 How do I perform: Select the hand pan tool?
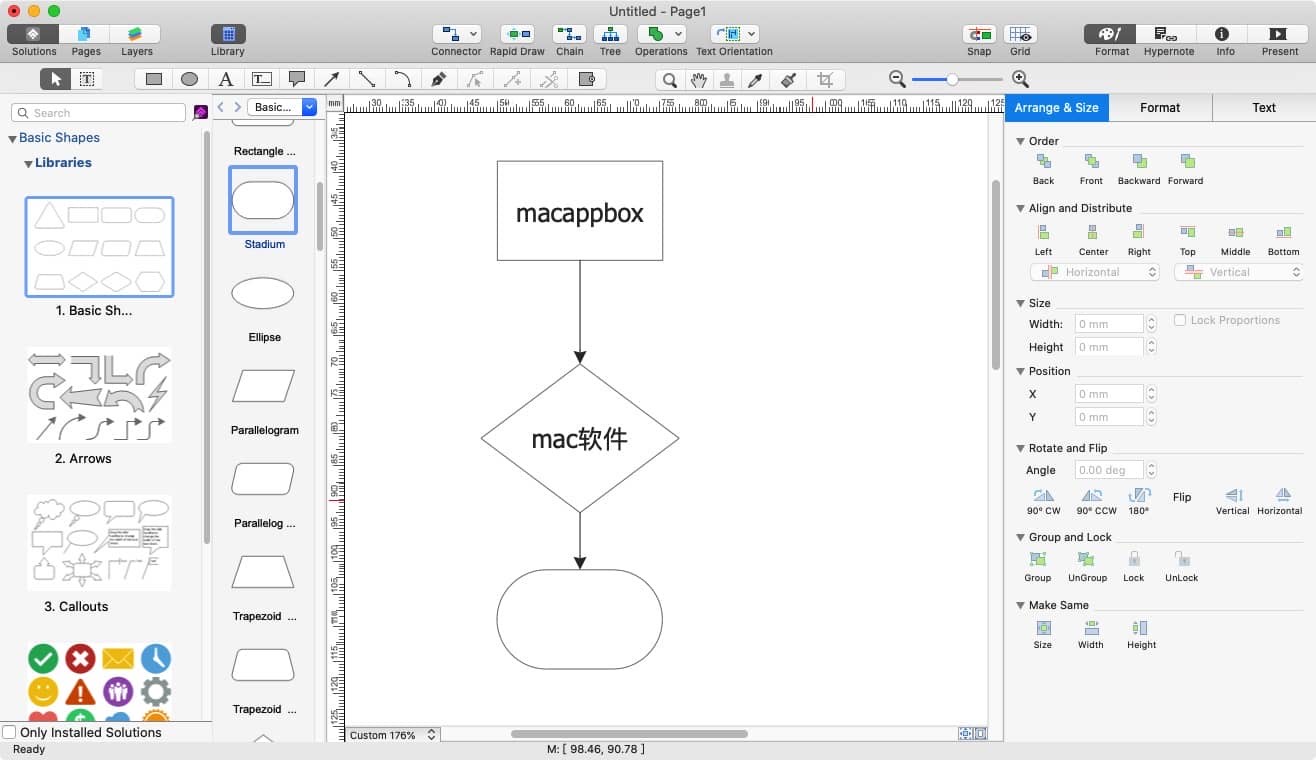coord(699,79)
